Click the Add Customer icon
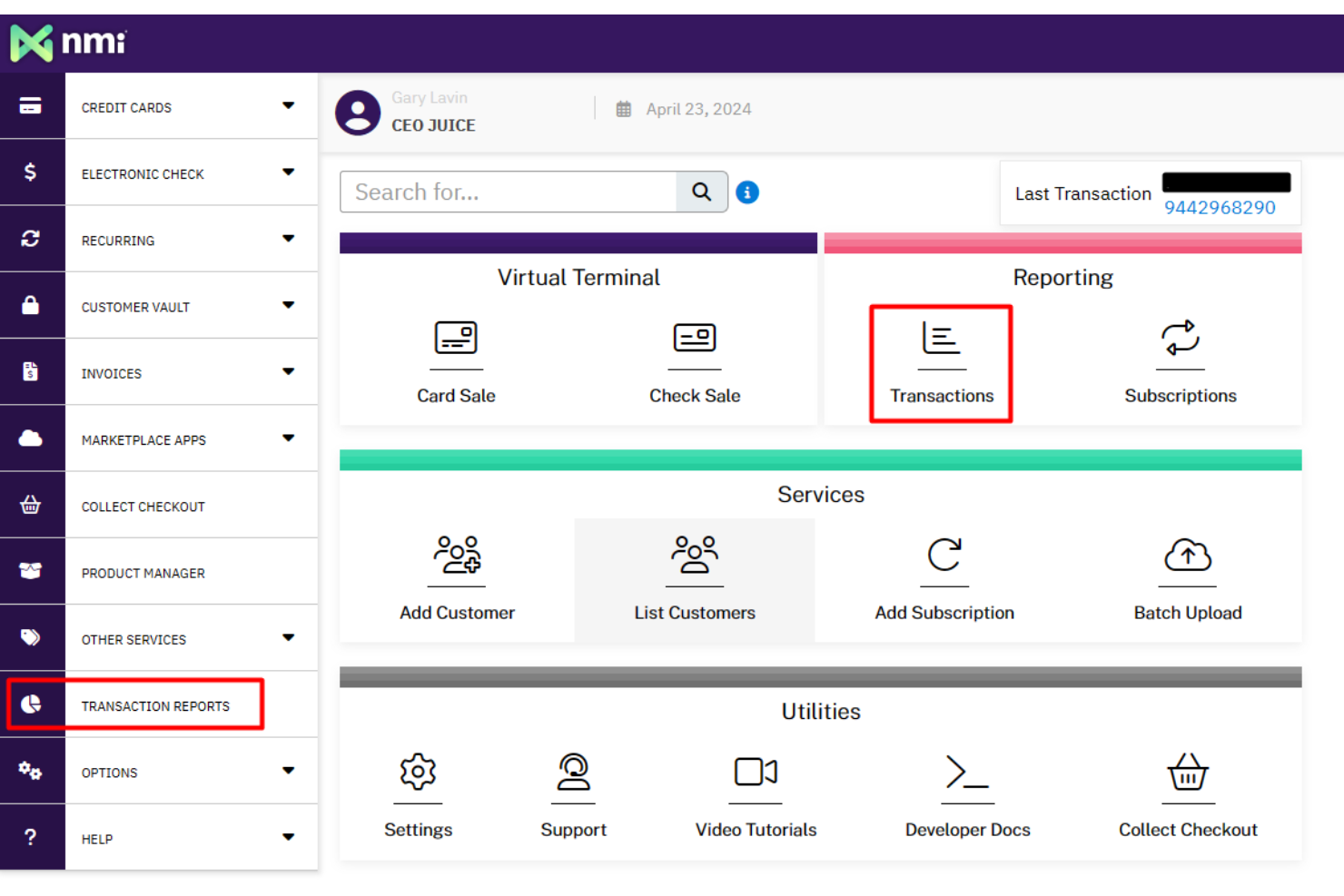Screen dimensions: 1344x896 click(x=457, y=555)
